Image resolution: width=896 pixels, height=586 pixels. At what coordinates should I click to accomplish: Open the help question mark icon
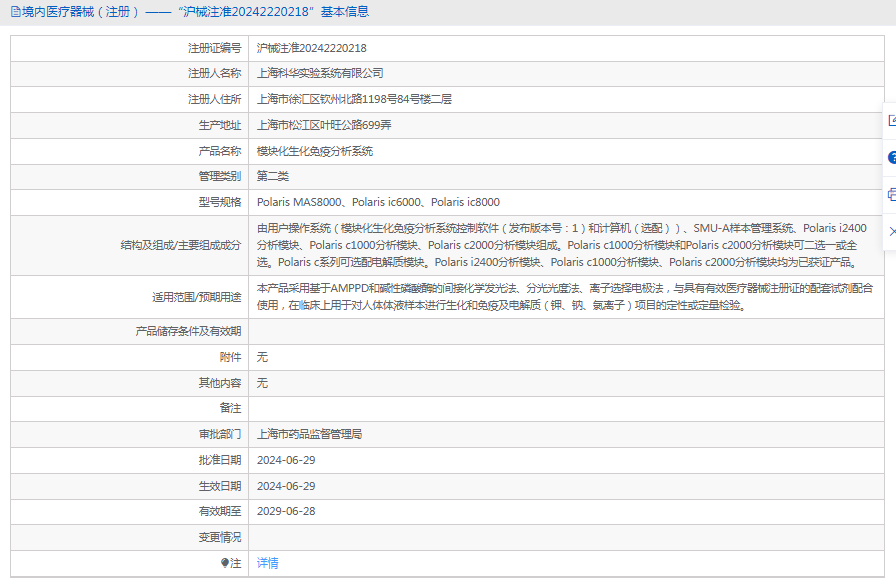pos(892,158)
